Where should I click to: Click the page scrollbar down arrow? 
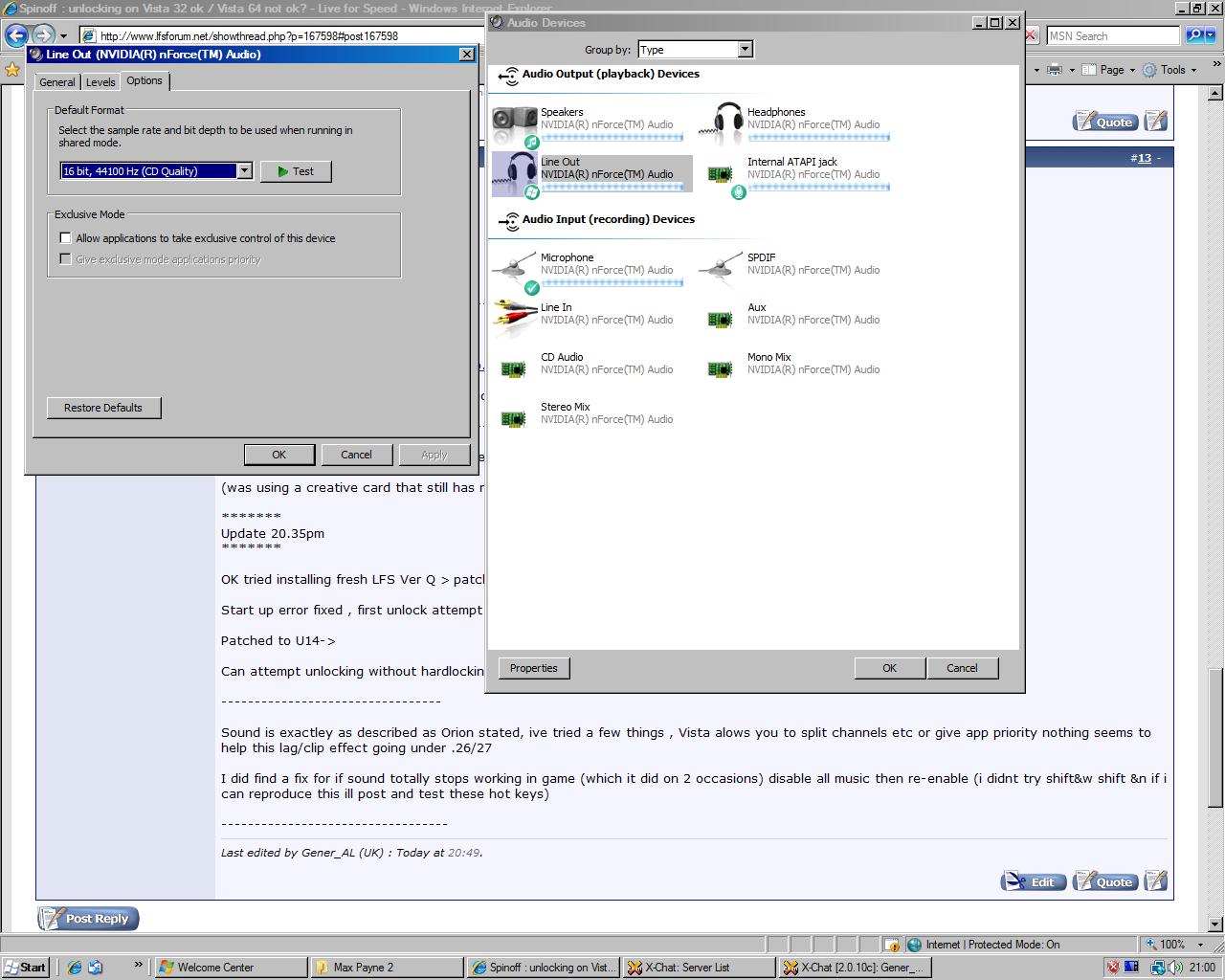pos(1215,924)
